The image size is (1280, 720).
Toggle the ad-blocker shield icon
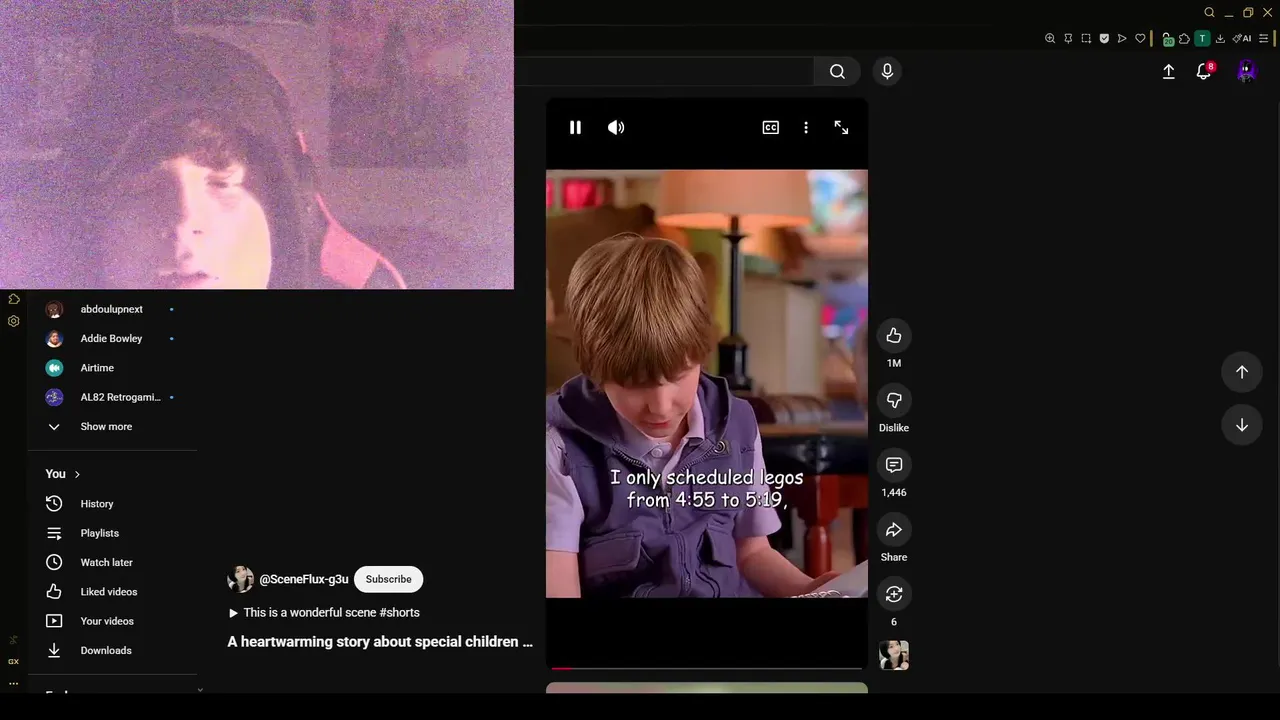click(1104, 39)
